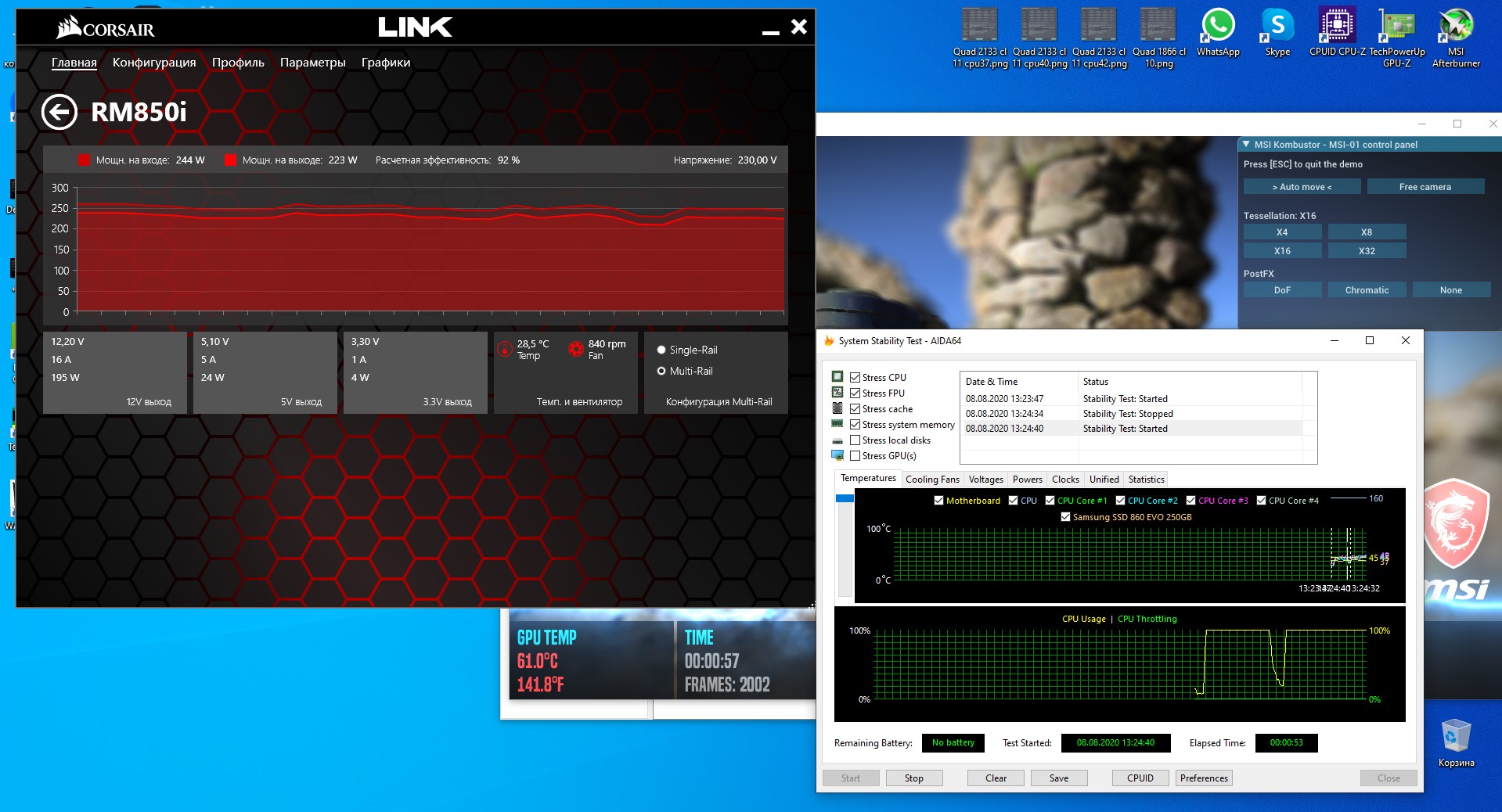Launch Skype from the desktop shortcut
The image size is (1502, 812).
(1277, 33)
